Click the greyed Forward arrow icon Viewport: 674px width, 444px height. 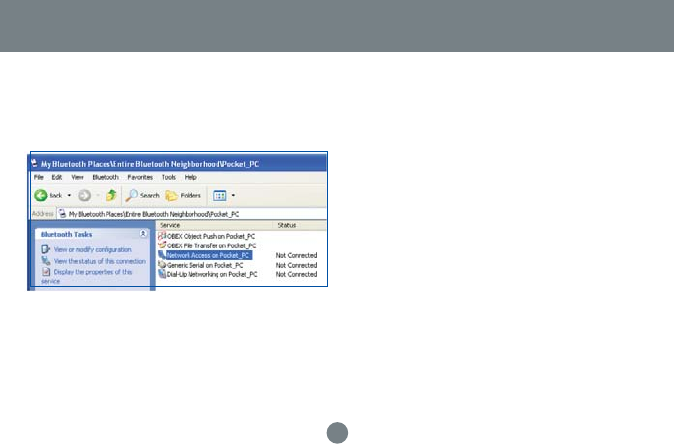coord(84,196)
